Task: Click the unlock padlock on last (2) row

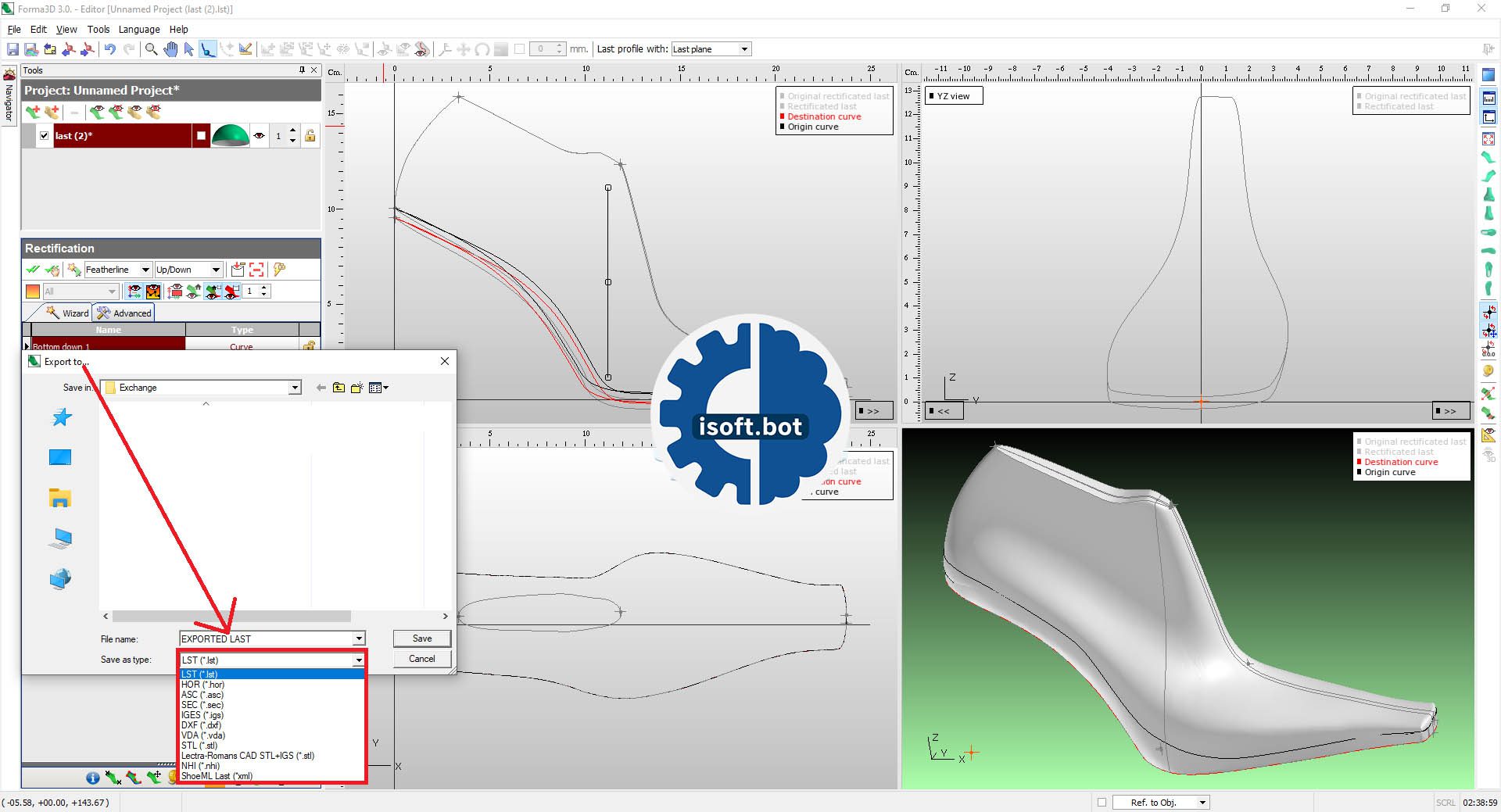Action: [x=310, y=136]
